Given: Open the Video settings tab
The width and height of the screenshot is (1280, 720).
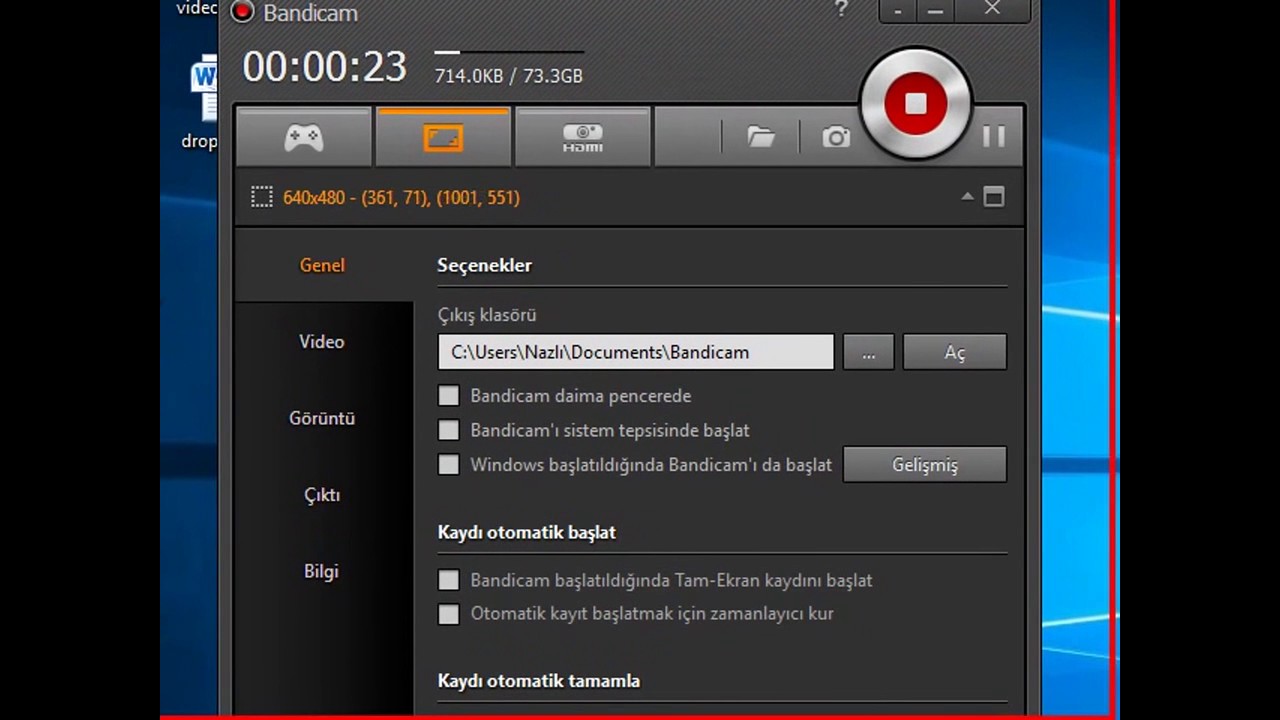Looking at the screenshot, I should [322, 342].
